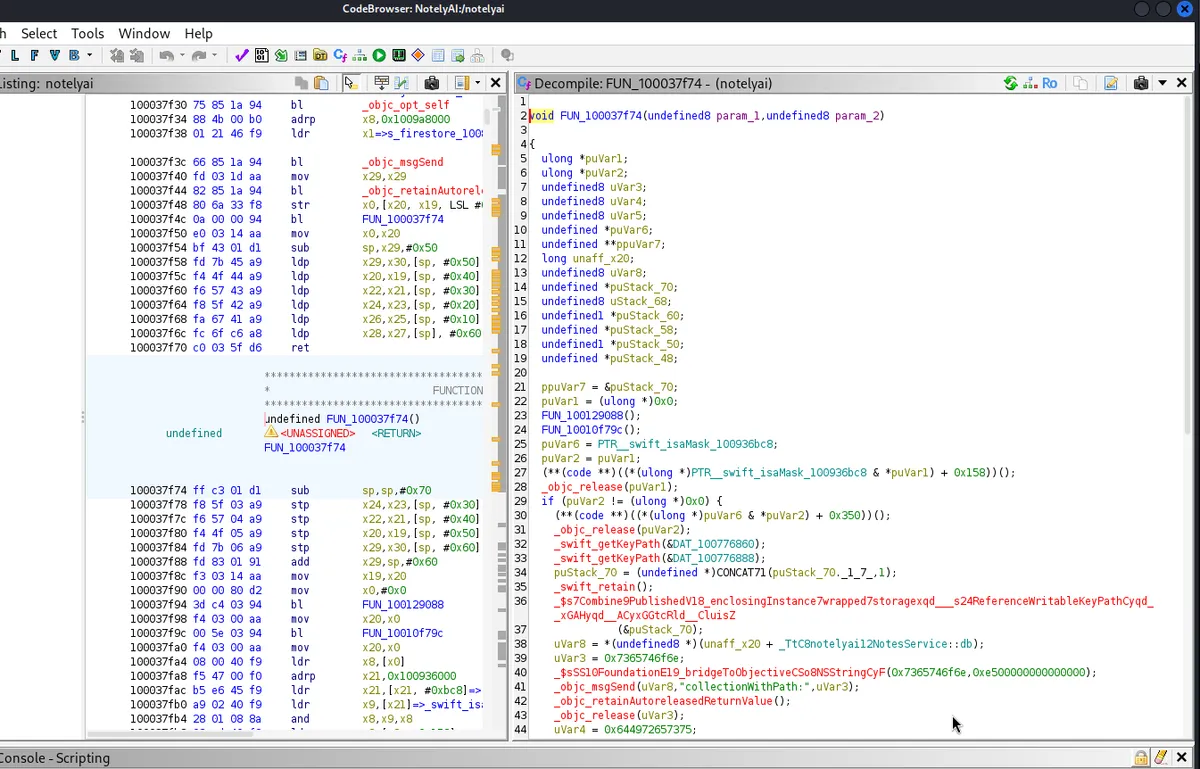Open the function graph icon in toolbar

pyautogui.click(x=359, y=55)
